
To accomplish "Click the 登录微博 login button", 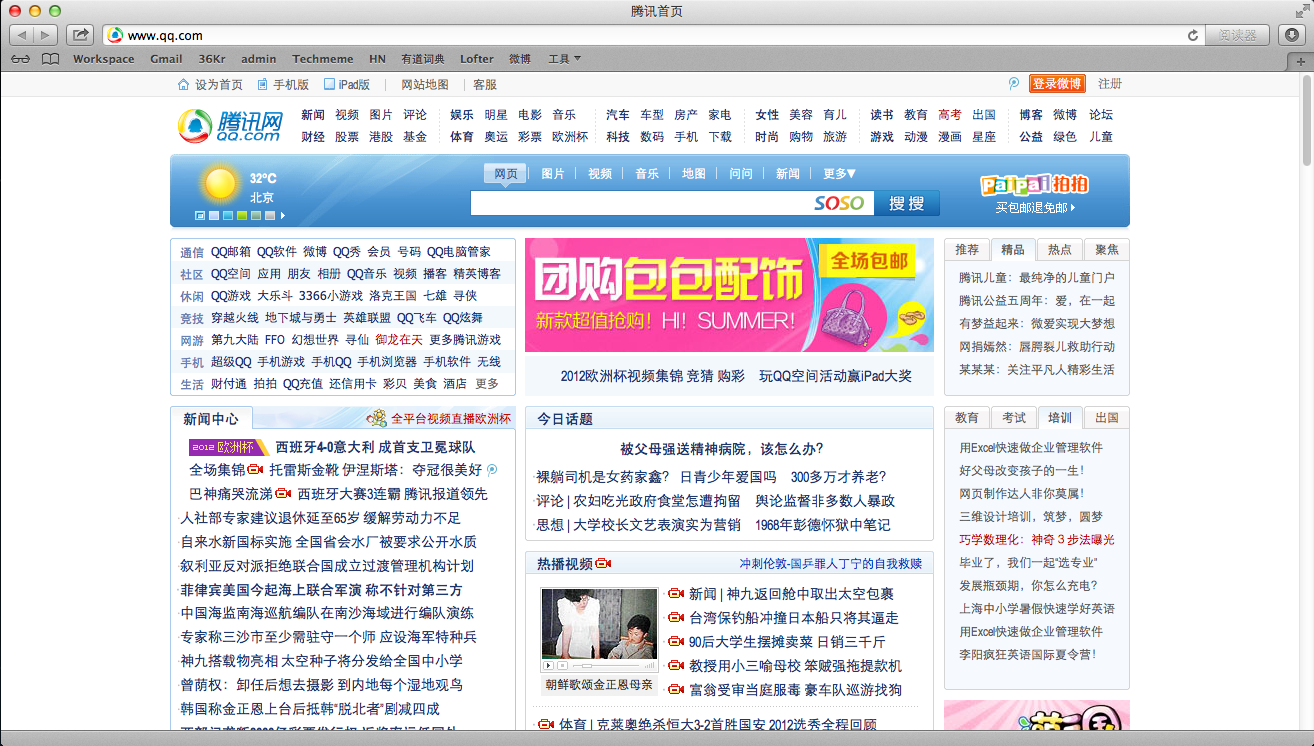I will [1057, 84].
